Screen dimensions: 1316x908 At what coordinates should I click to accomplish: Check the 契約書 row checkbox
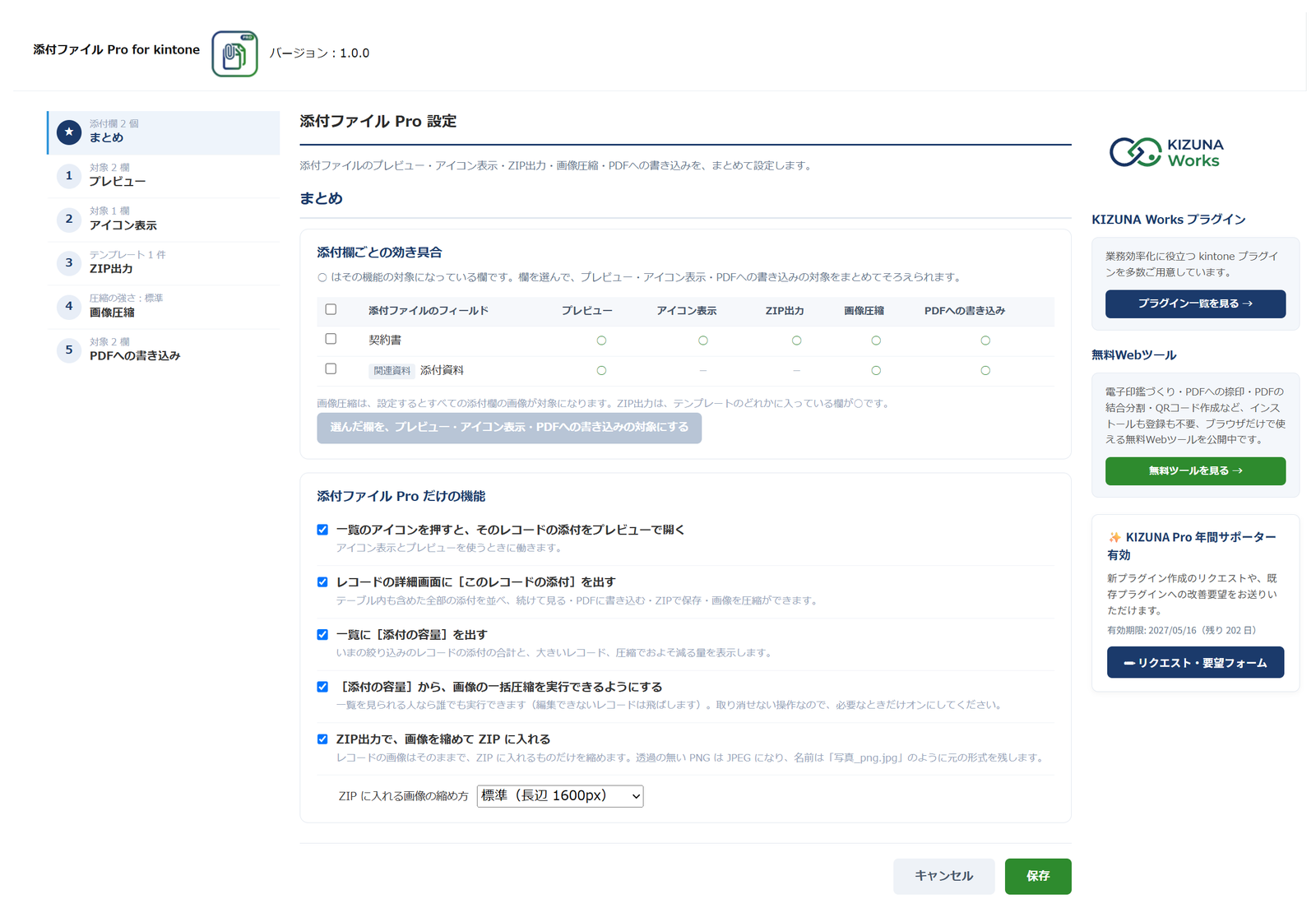point(331,339)
